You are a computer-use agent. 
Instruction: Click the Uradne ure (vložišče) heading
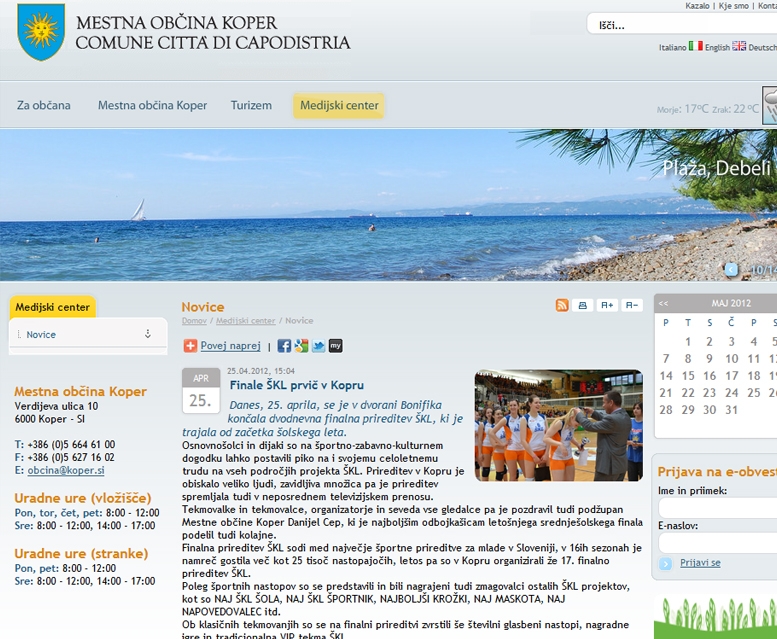point(83,498)
